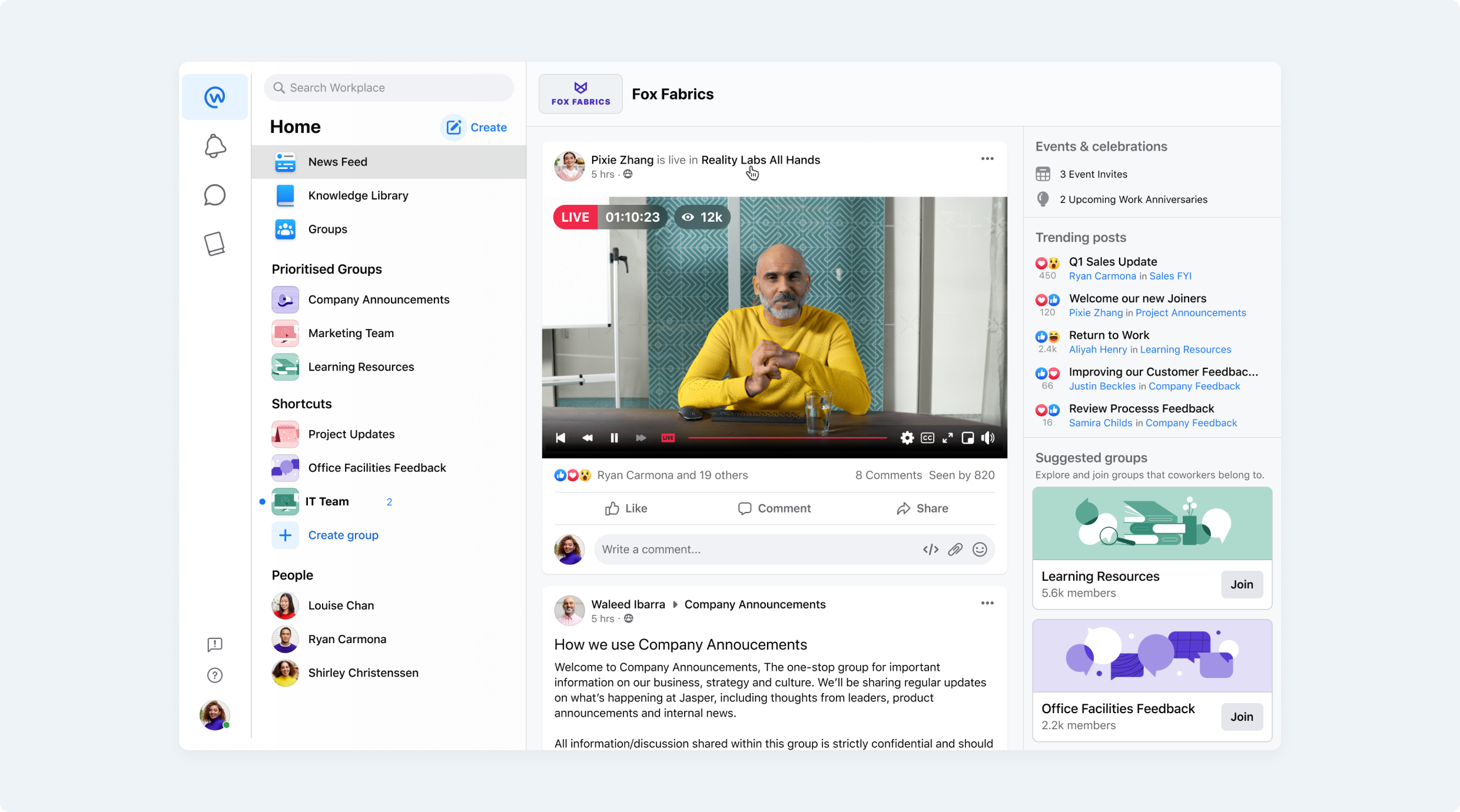This screenshot has width=1460, height=812.
Task: Open Groups from the Home menu
Action: click(x=327, y=229)
